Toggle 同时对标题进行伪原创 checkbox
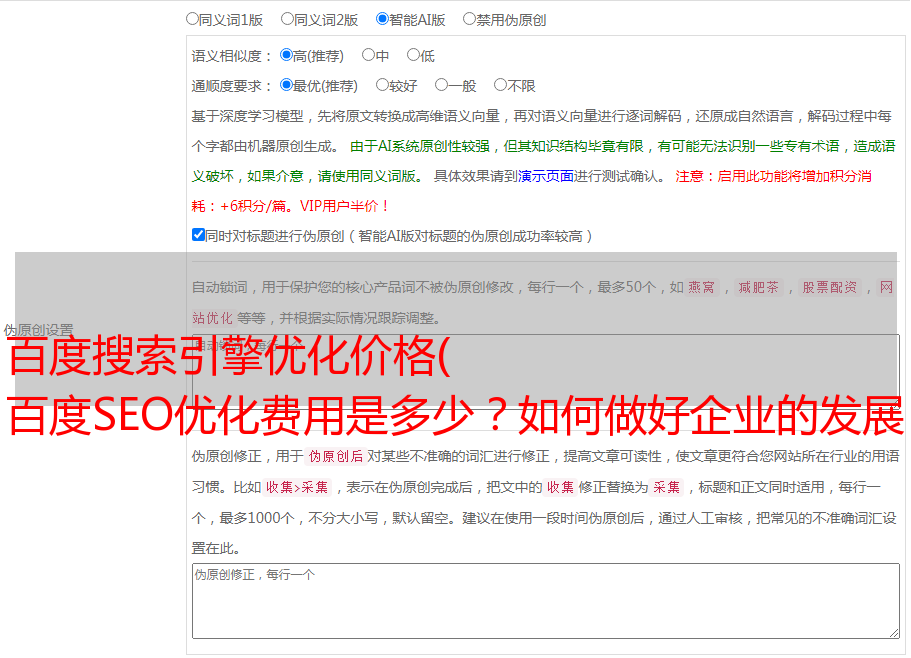The width and height of the screenshot is (911, 658). 198,235
